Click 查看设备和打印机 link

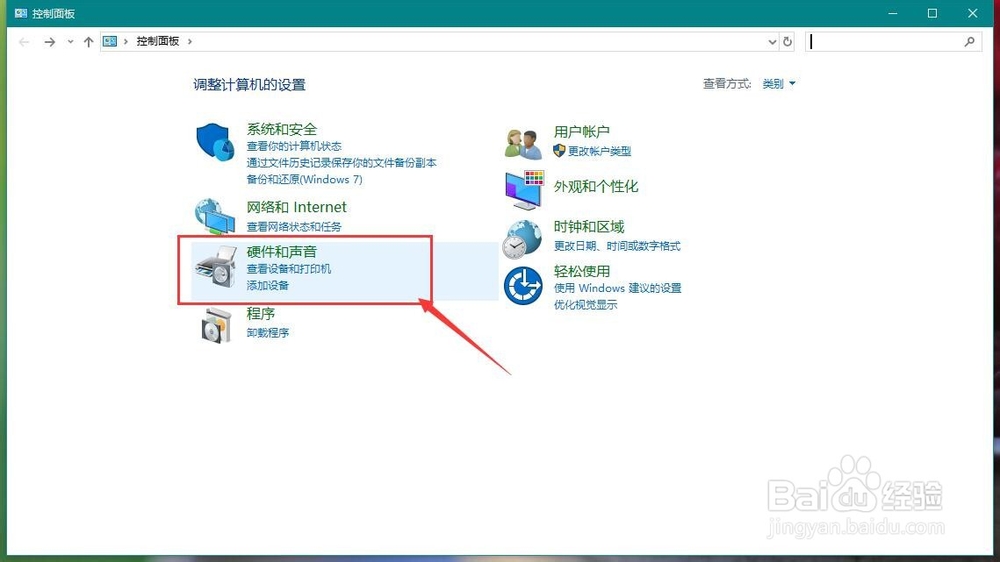pos(288,269)
